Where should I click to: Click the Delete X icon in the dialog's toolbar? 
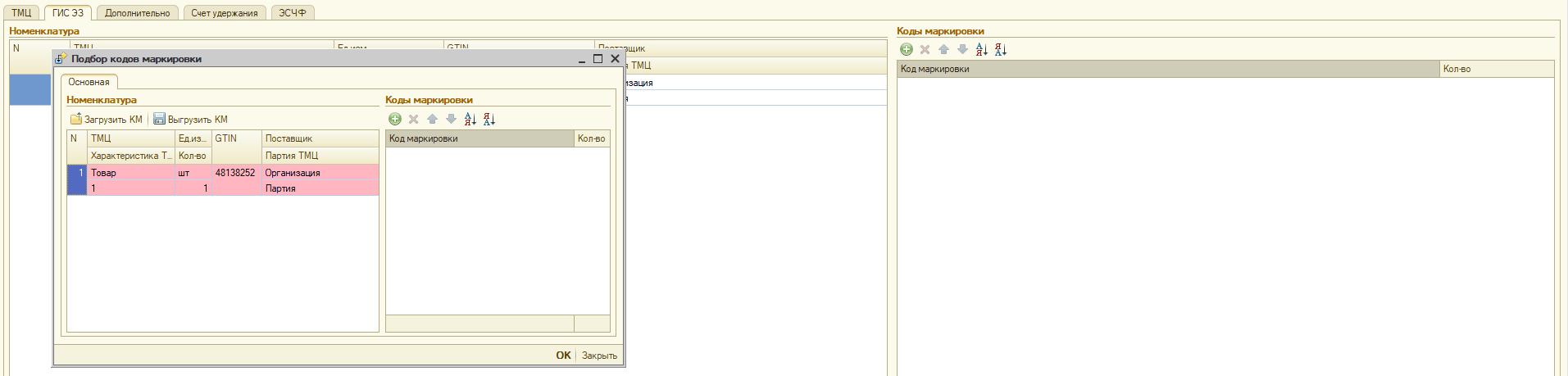click(x=414, y=120)
